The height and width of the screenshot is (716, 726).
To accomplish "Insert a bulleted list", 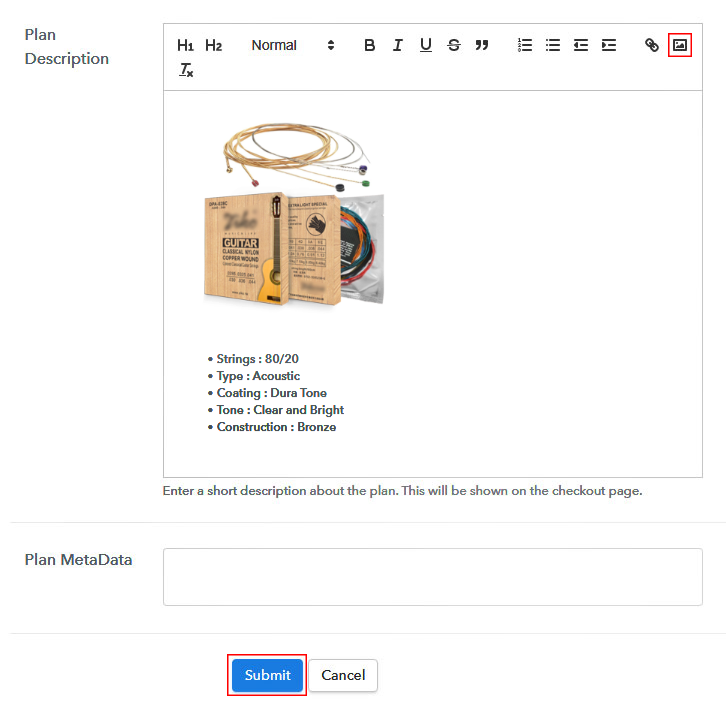I will point(553,45).
